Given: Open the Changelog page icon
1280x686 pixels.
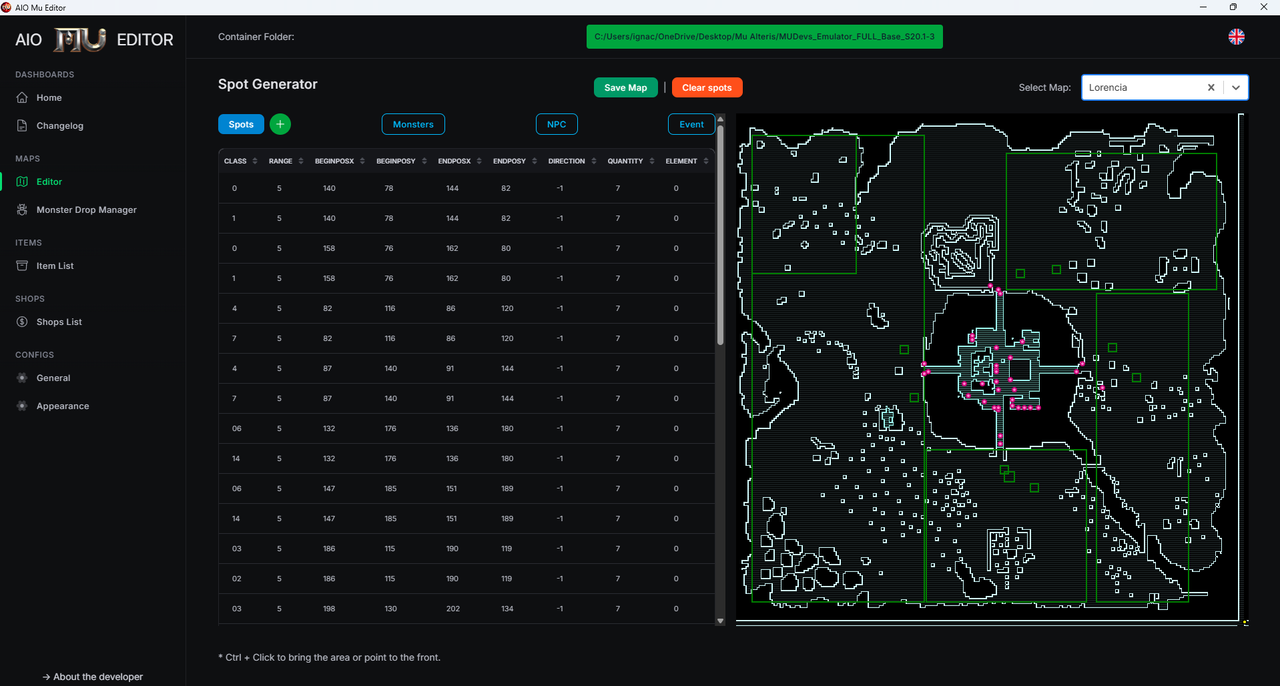Looking at the screenshot, I should [22, 126].
